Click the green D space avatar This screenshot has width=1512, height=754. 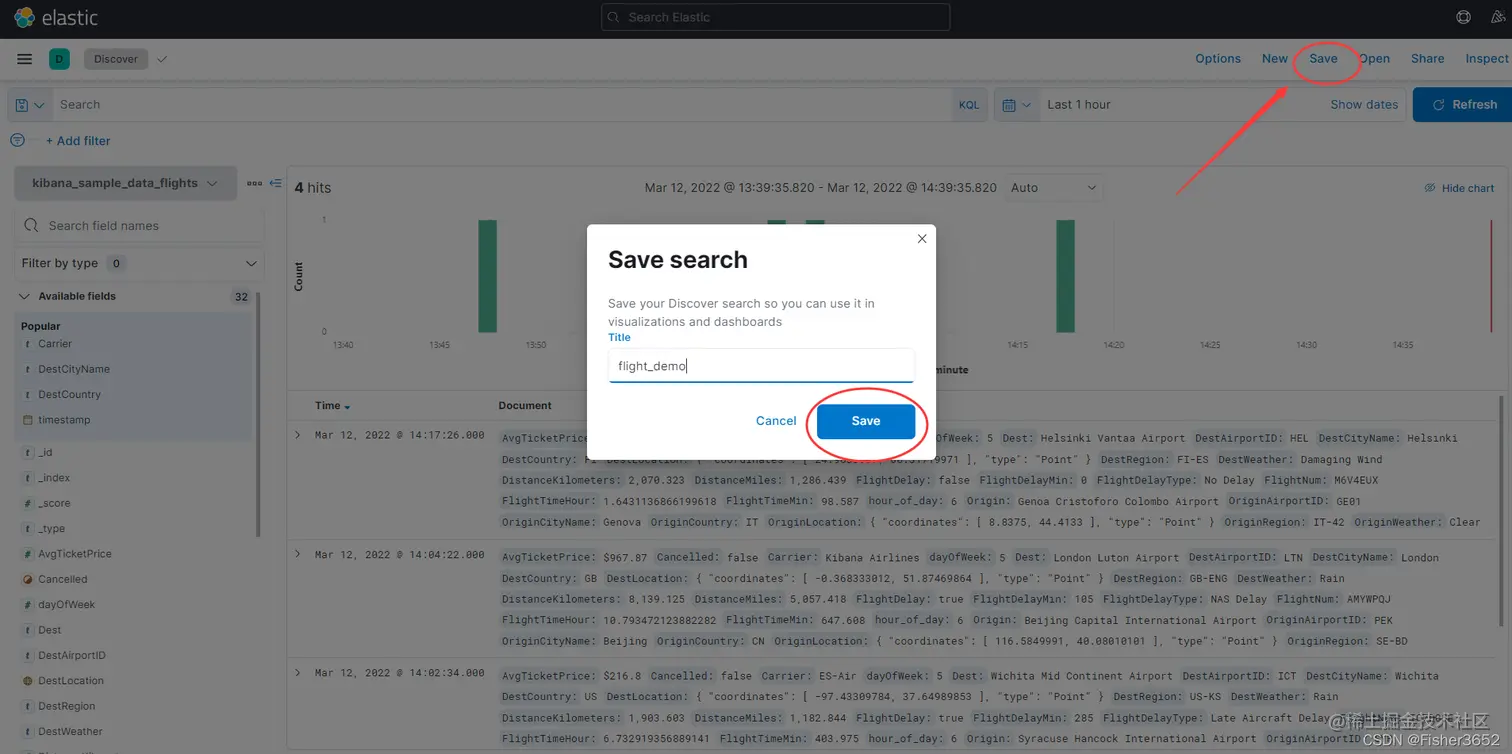[59, 59]
